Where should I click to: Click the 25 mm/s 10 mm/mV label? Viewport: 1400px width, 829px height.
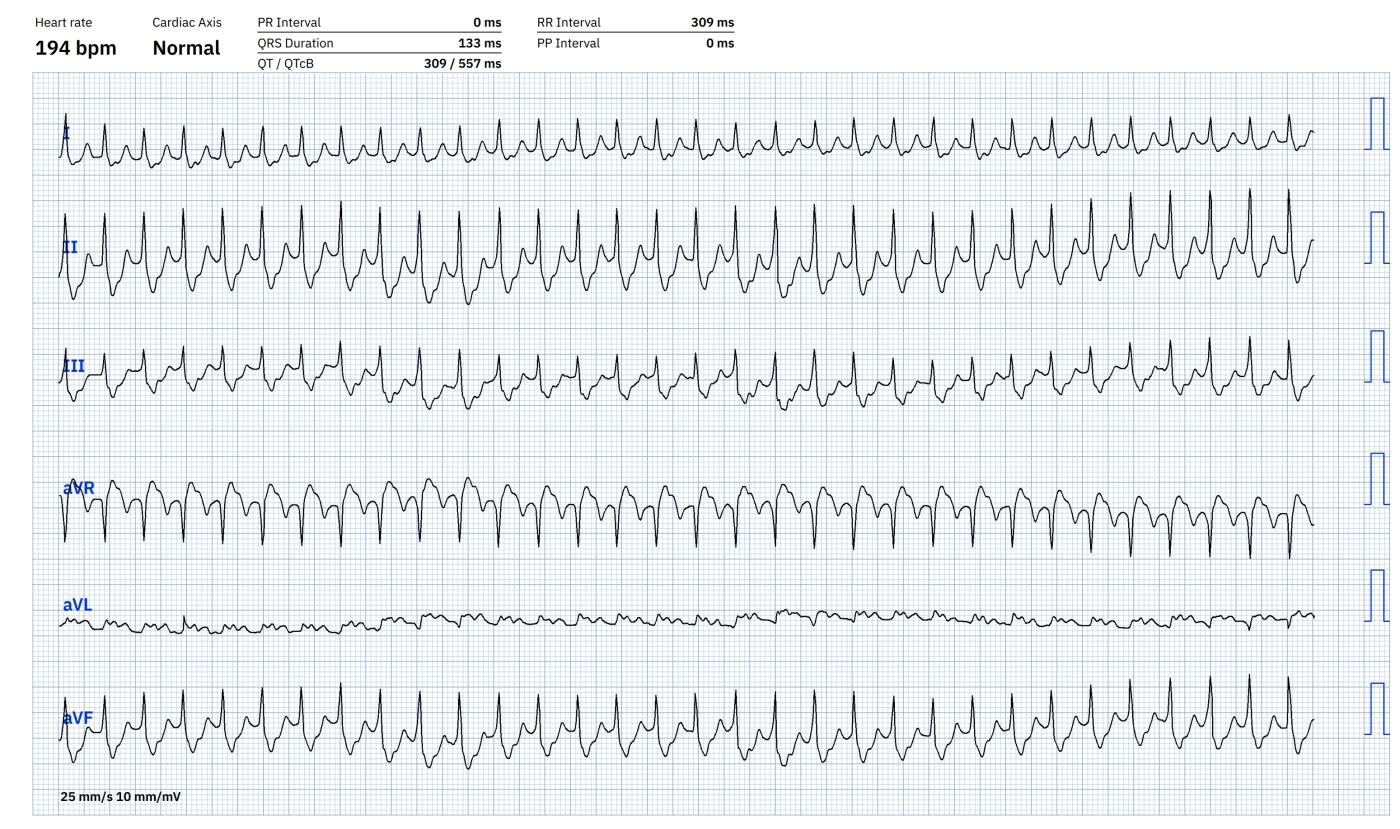119,796
